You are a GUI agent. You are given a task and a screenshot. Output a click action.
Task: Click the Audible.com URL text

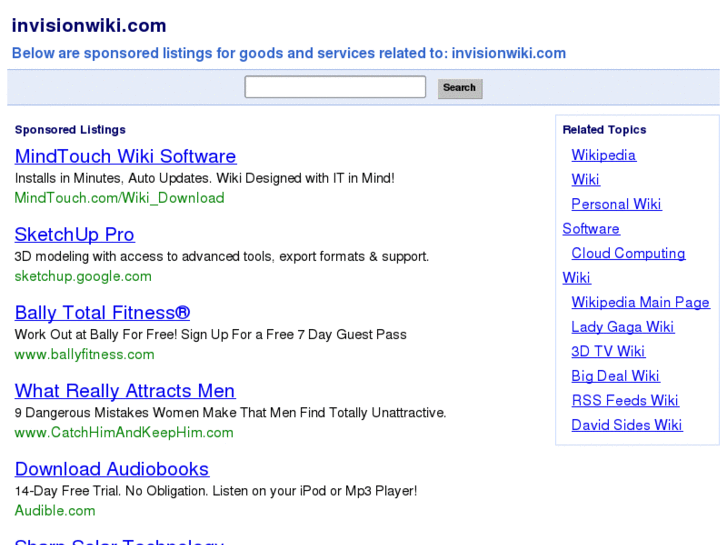(x=55, y=511)
